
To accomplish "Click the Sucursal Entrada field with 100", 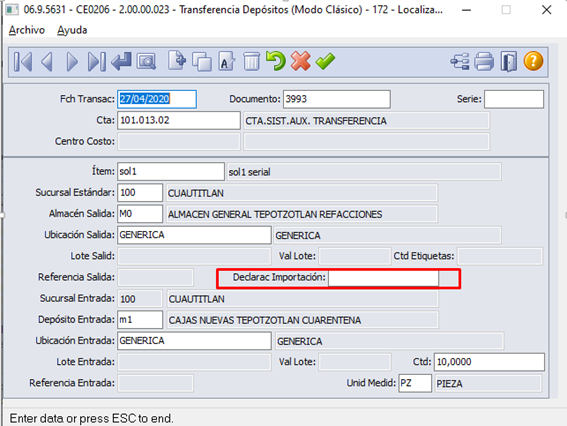I will 140,299.
